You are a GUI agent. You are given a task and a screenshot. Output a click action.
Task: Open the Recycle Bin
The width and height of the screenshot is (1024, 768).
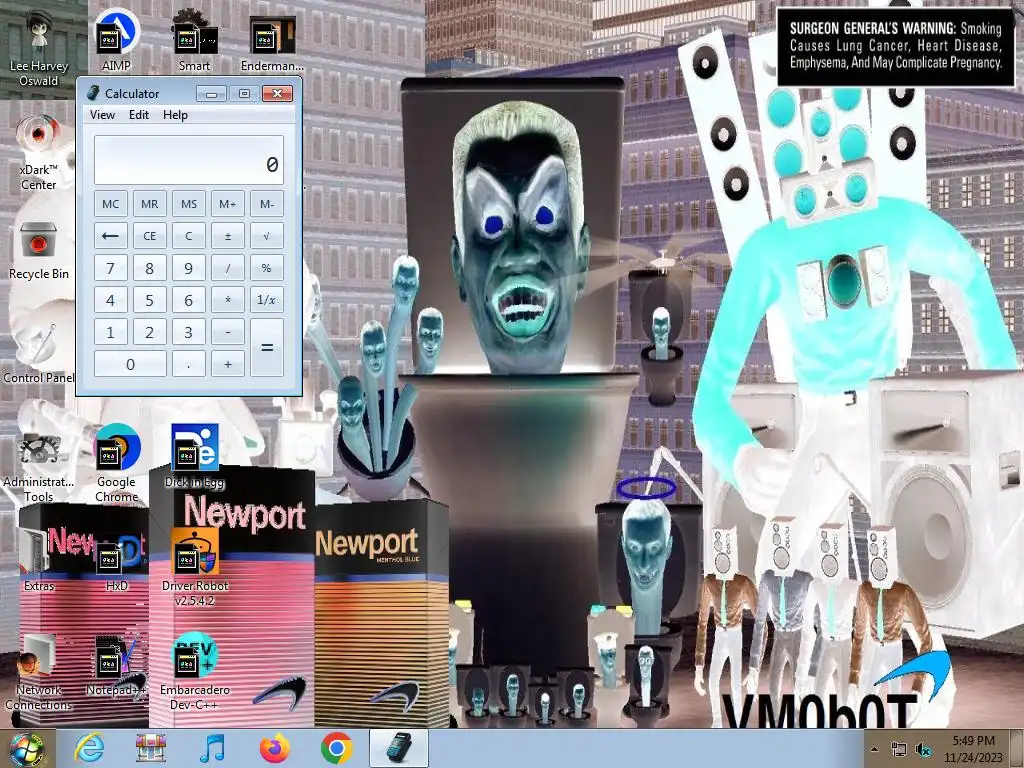click(39, 251)
